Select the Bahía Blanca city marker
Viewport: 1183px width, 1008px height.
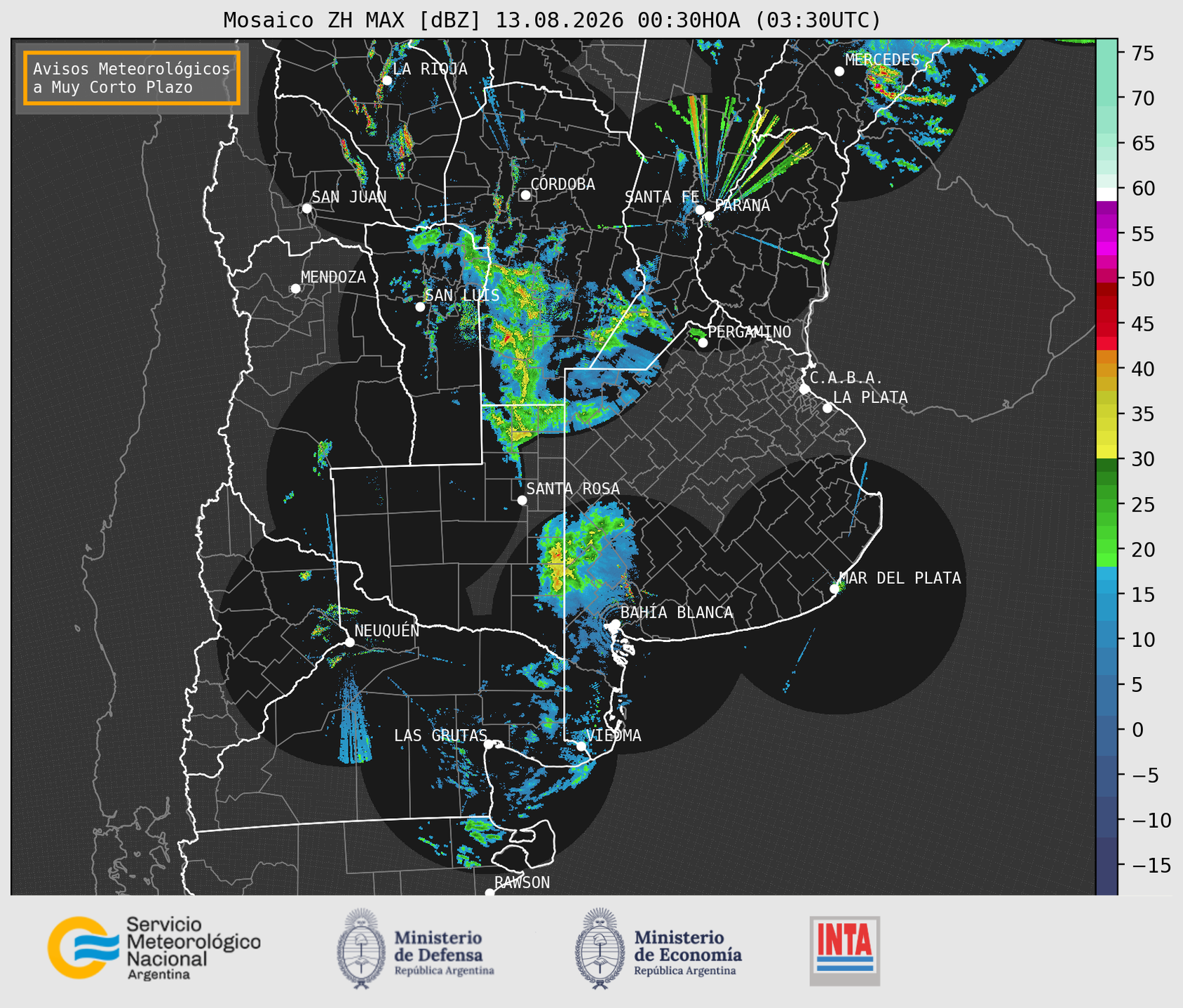click(615, 624)
